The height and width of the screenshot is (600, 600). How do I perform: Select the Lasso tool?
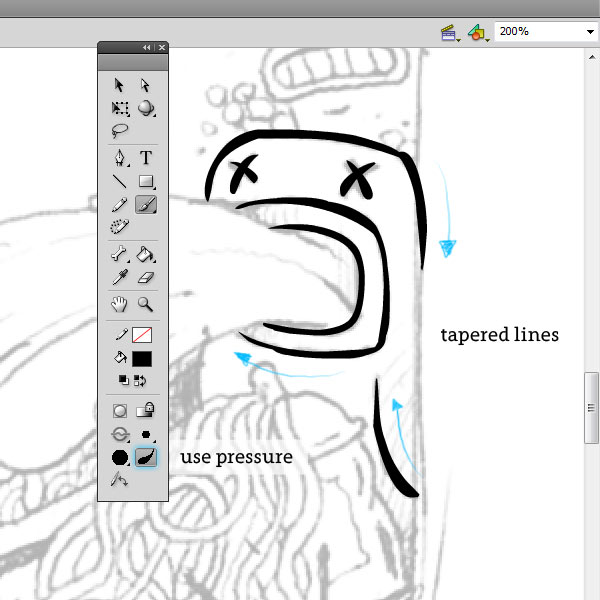pos(120,130)
